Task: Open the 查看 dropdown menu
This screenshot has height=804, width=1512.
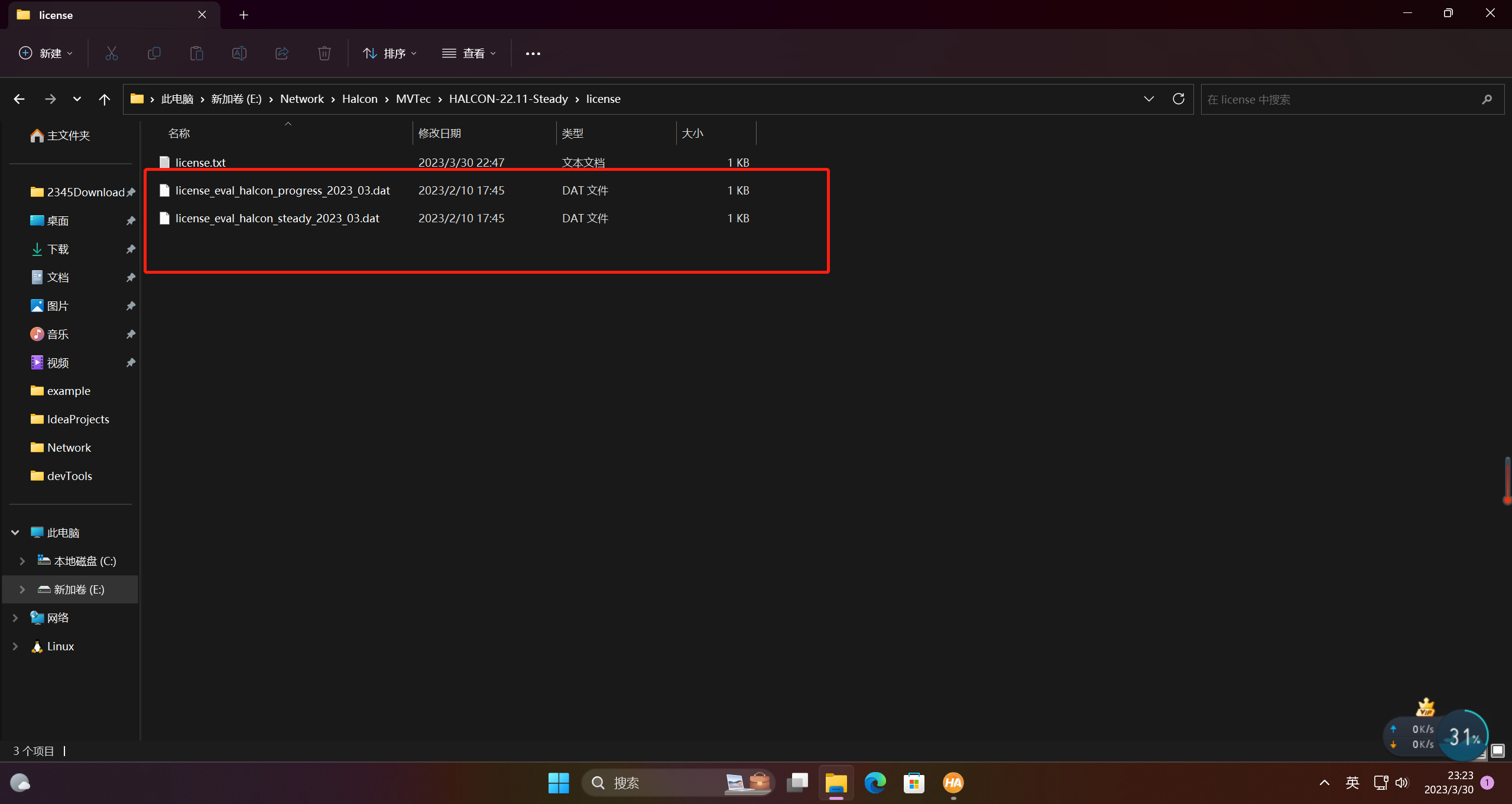Action: pos(470,53)
